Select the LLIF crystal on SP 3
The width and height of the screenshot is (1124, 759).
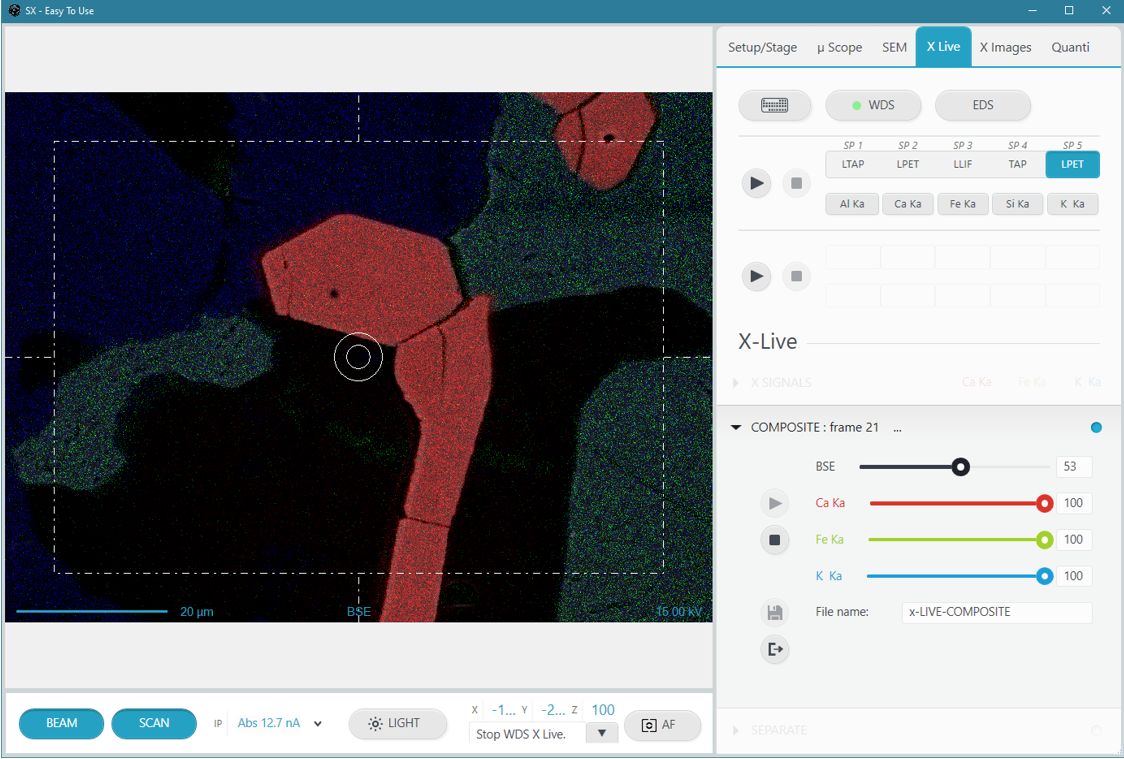click(x=962, y=164)
